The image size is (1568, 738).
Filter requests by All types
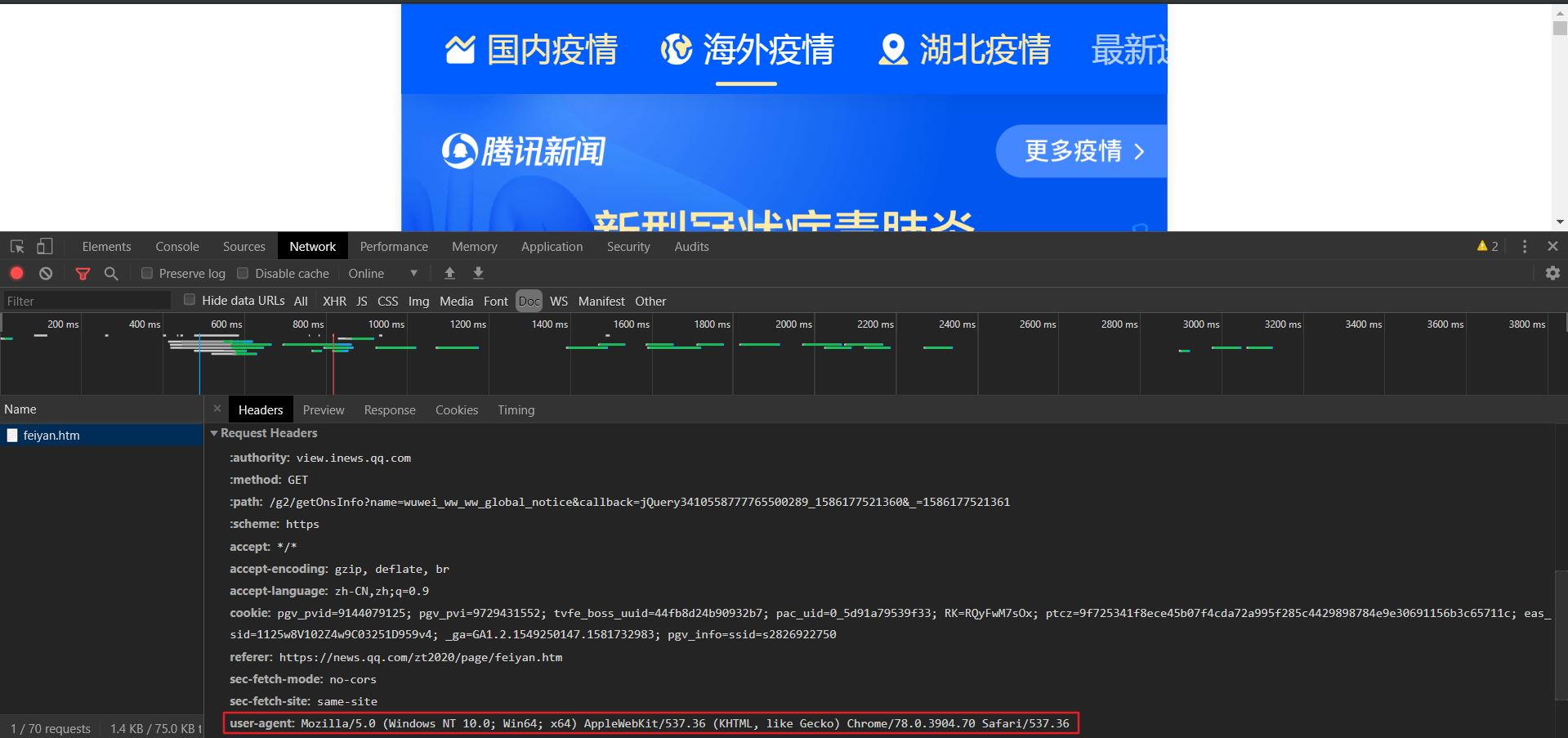pos(301,301)
